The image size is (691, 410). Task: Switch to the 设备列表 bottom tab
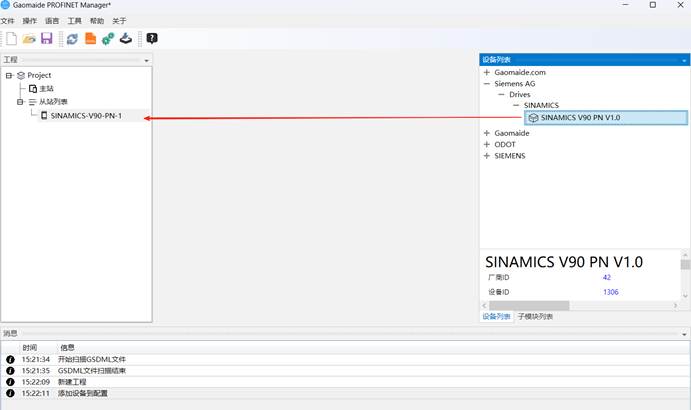click(496, 316)
